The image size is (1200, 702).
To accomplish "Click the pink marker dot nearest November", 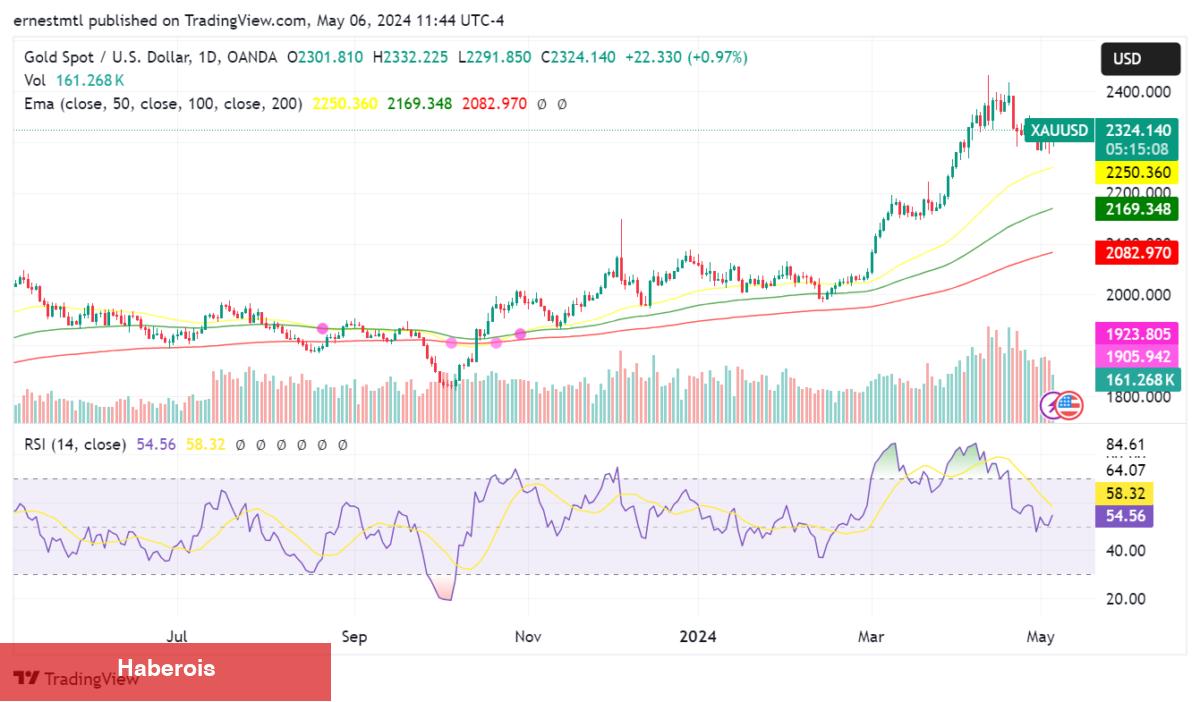I will [520, 333].
